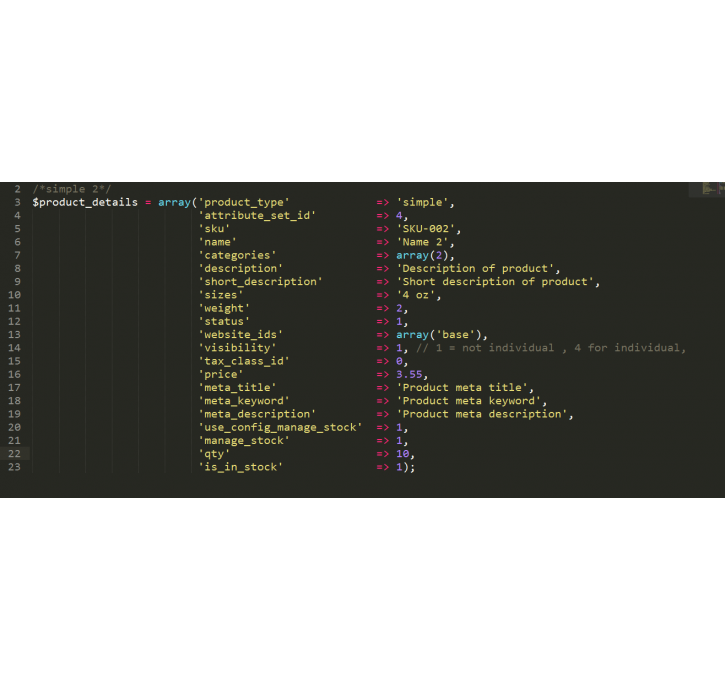Click the 'visibility' key
The height and width of the screenshot is (680, 725).
(237, 348)
